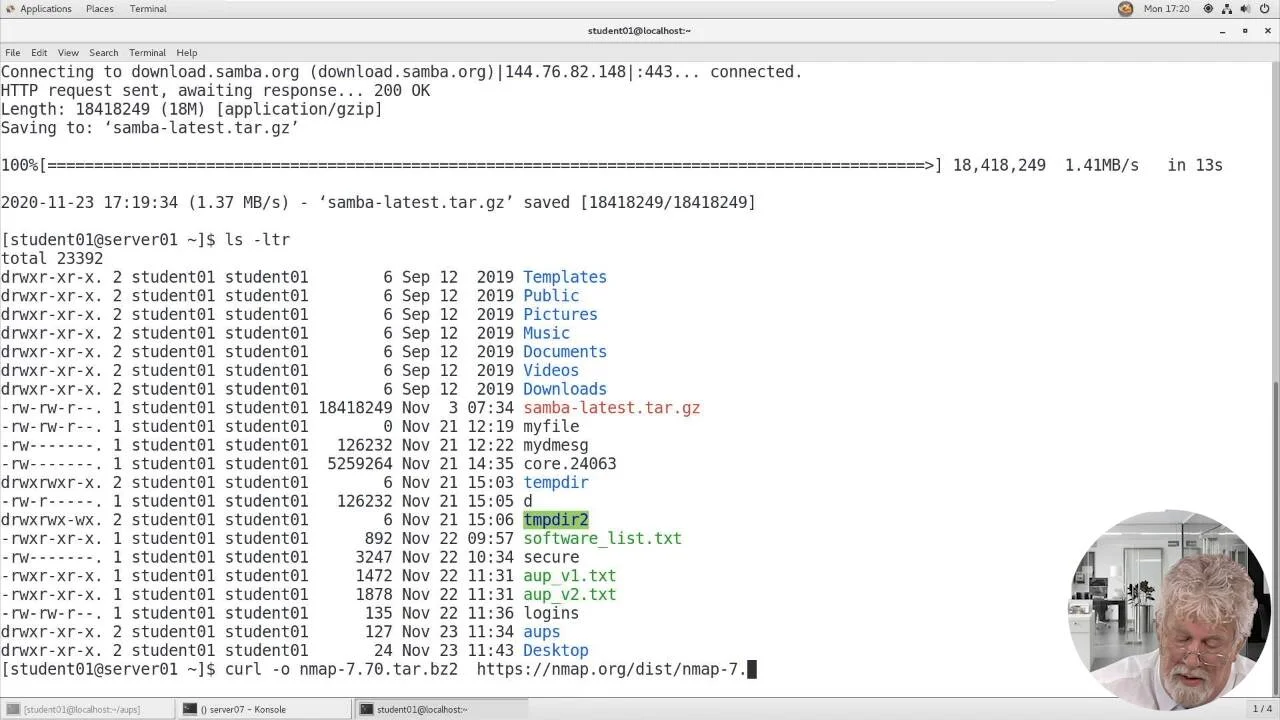
Task: Click the 'ls -ltr' command text
Action: (257, 240)
